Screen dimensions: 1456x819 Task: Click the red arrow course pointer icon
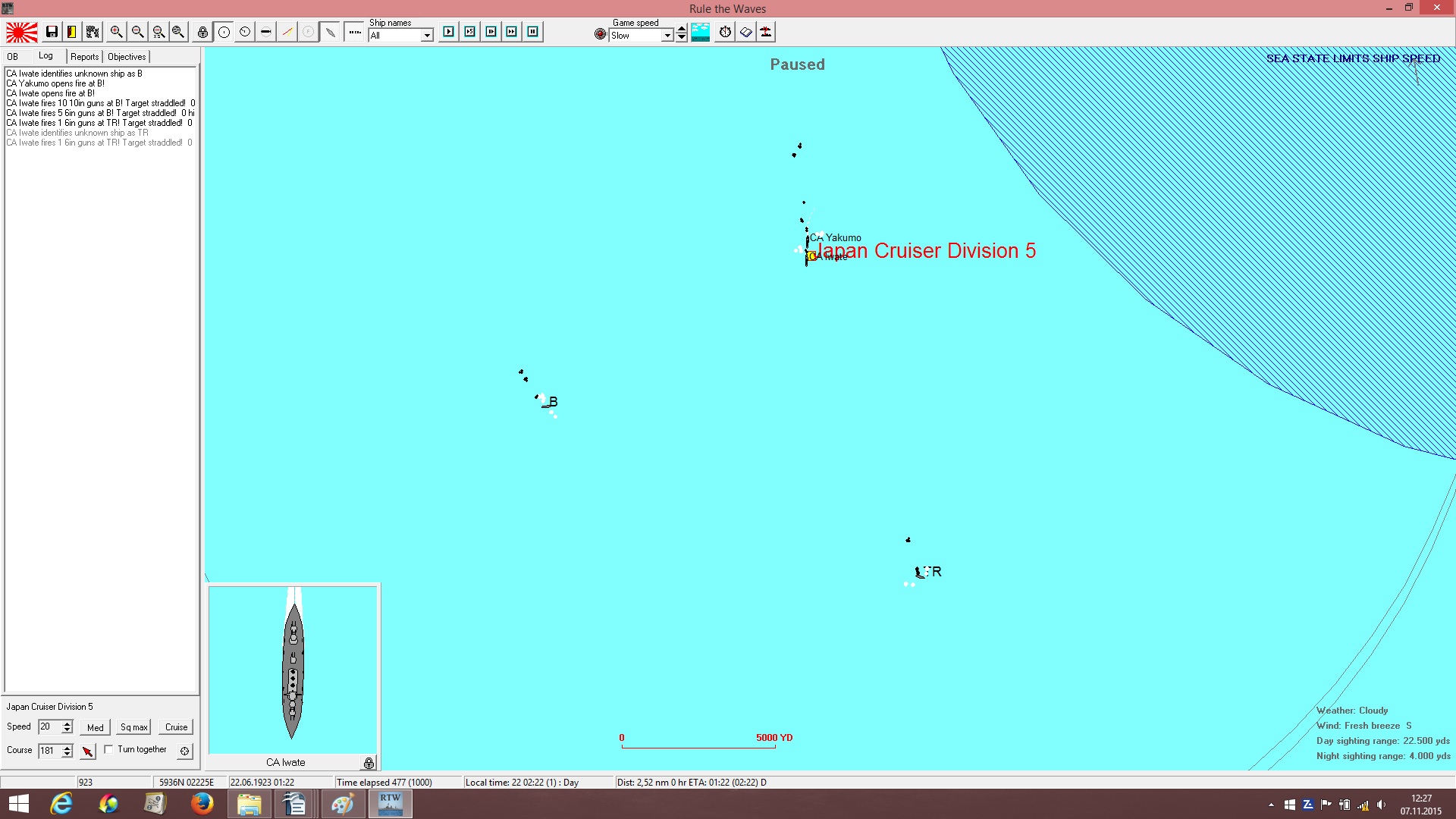click(x=88, y=751)
